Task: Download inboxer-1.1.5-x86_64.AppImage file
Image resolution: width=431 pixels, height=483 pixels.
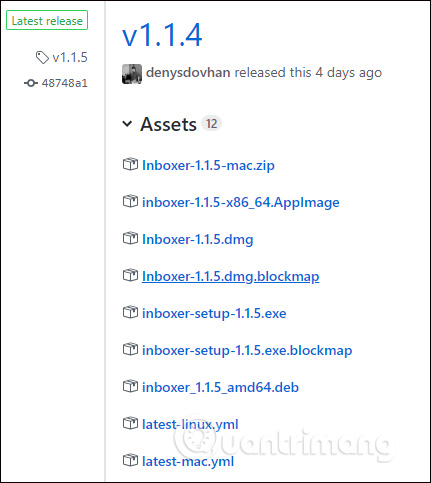Action: pyautogui.click(x=241, y=202)
